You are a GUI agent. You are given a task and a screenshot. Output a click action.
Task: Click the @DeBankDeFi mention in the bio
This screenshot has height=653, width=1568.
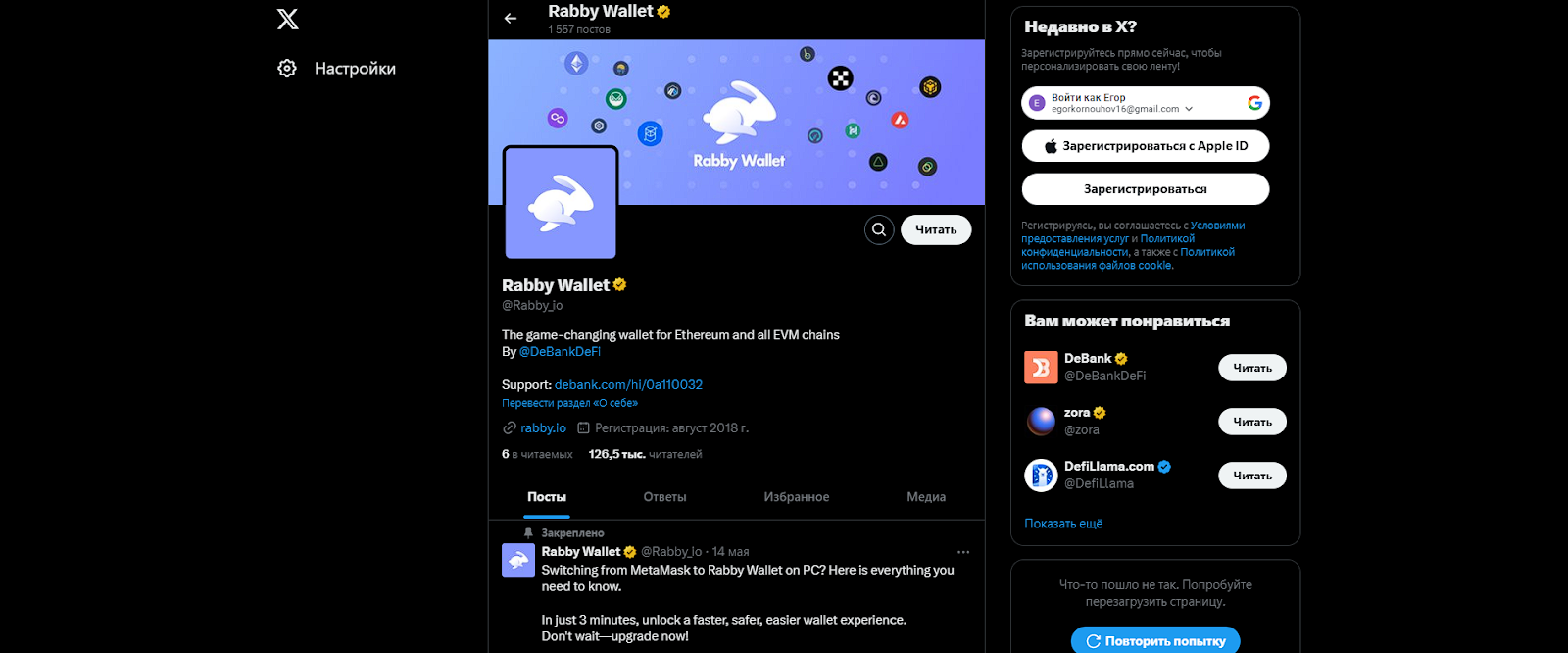[560, 351]
